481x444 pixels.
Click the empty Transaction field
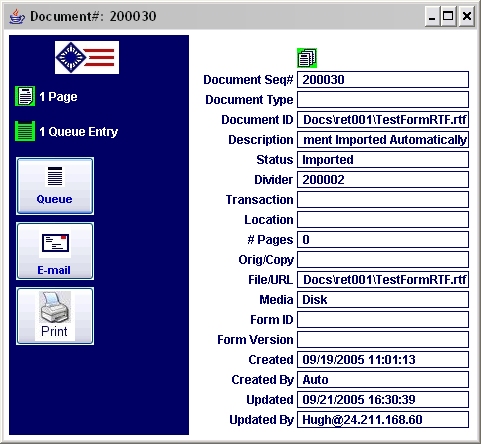pos(383,200)
